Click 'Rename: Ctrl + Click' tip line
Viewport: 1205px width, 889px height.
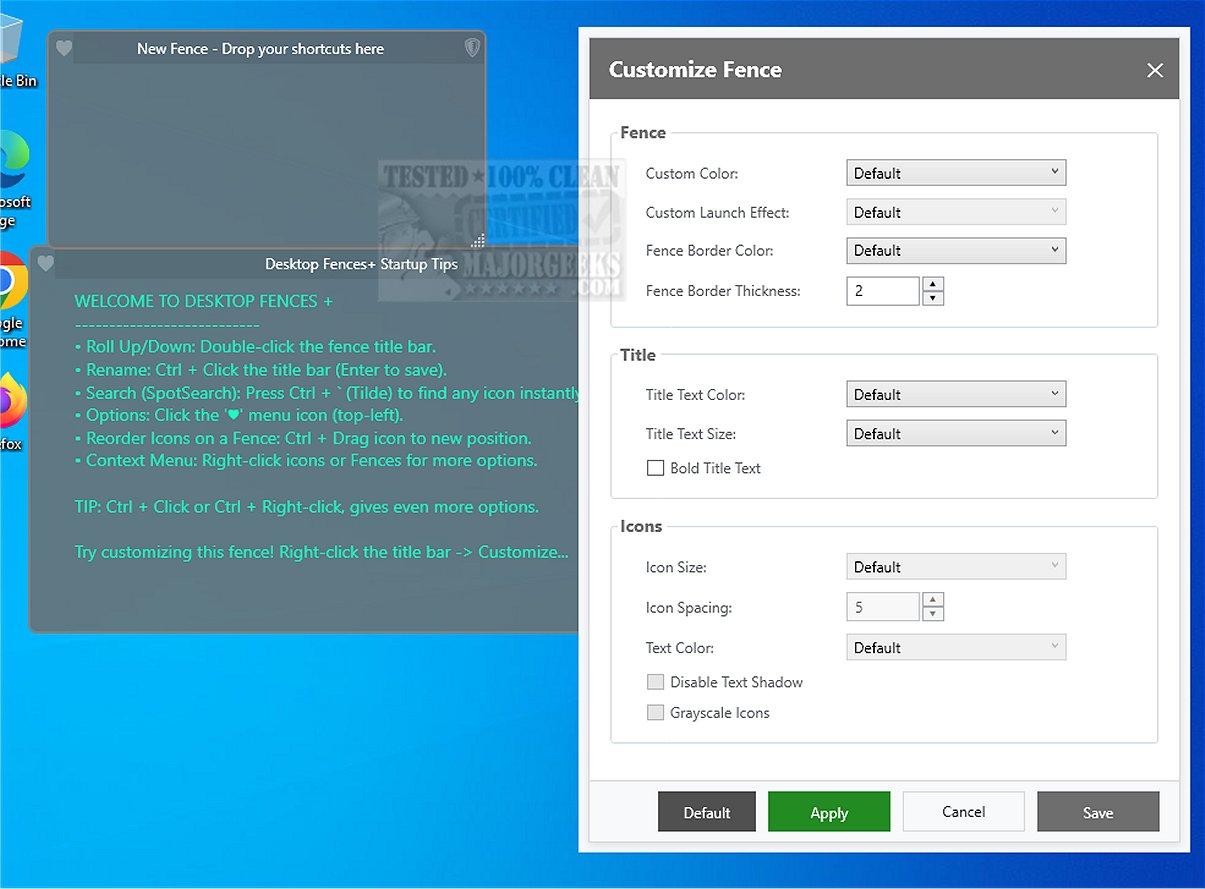(x=261, y=370)
